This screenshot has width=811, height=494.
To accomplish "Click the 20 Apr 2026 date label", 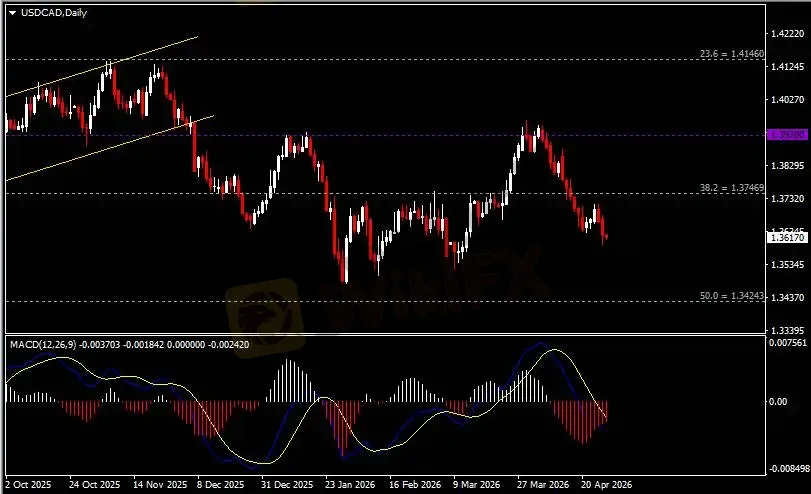I will [x=606, y=485].
